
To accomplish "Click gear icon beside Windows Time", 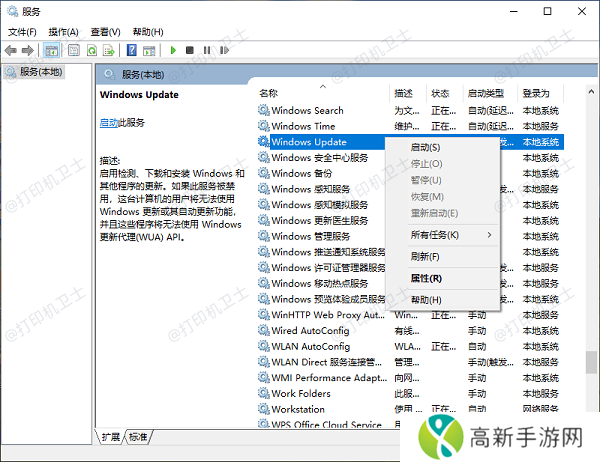I will (263, 126).
